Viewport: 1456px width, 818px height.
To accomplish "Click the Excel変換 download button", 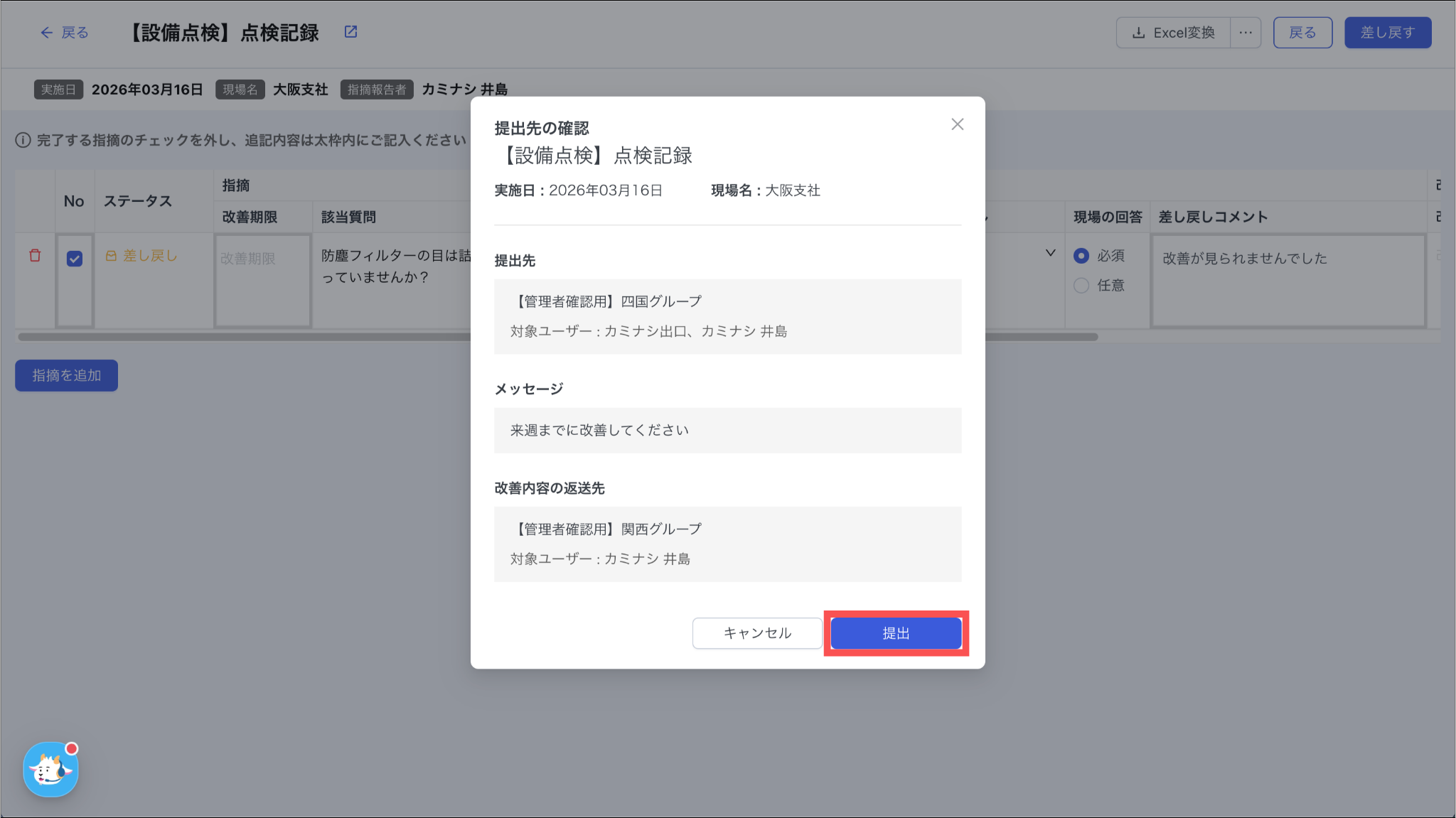I will pyautogui.click(x=1174, y=33).
